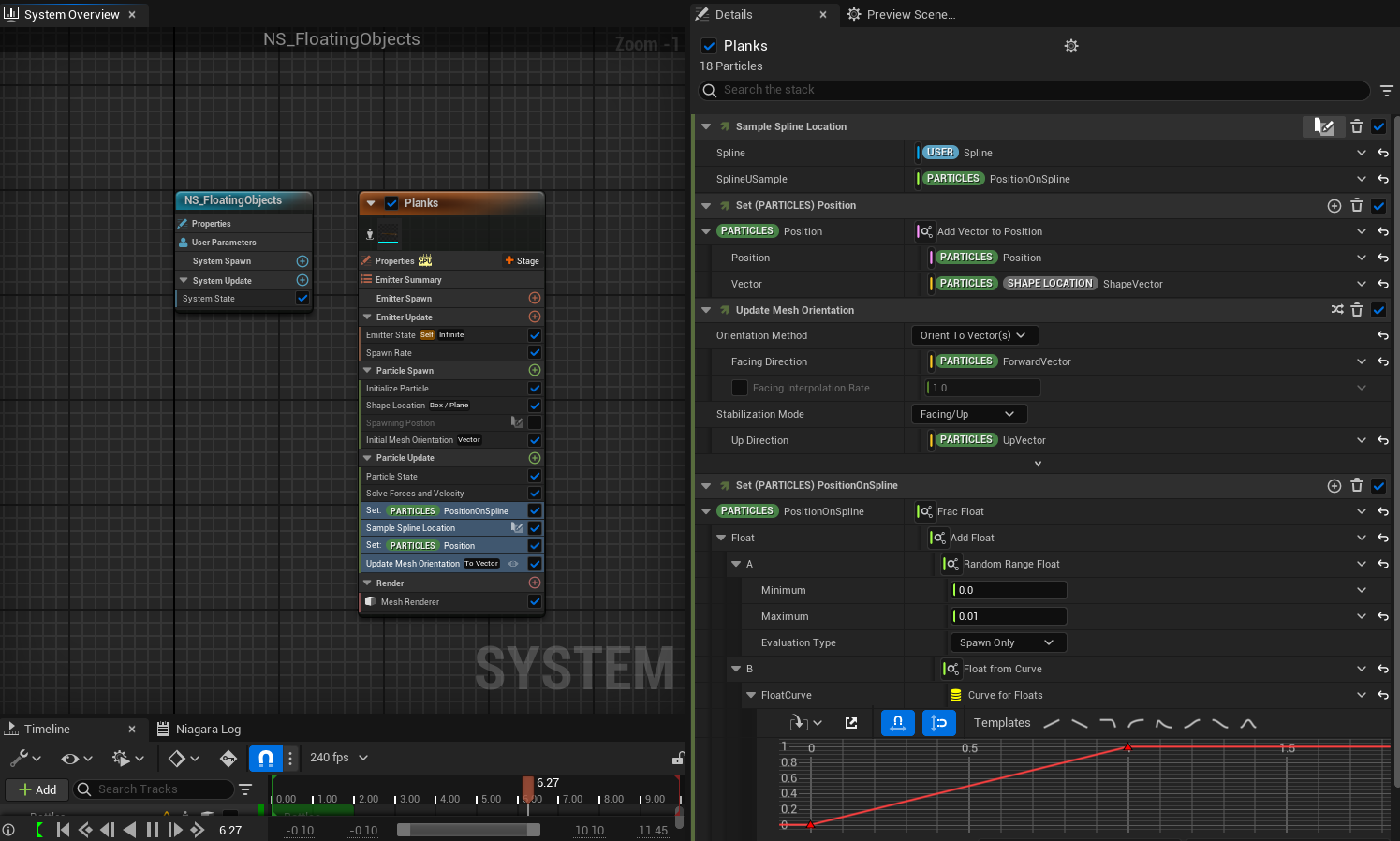
Task: Add module to Particle Update stage
Action: pyautogui.click(x=535, y=458)
